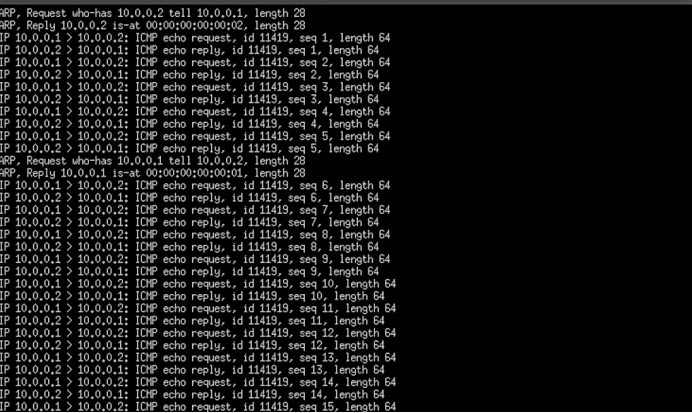The image size is (692, 413).
Task: Select the echo request seq 5 line
Action: (x=195, y=137)
